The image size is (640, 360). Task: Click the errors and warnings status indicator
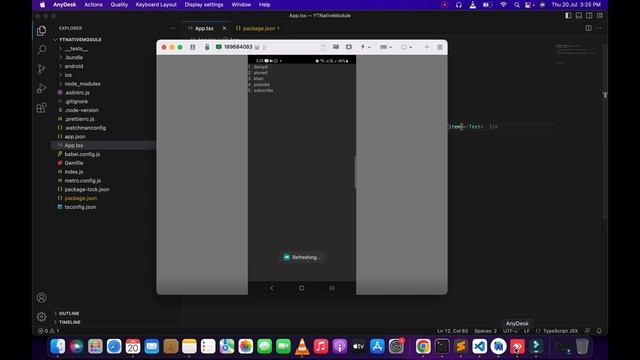tap(49, 331)
